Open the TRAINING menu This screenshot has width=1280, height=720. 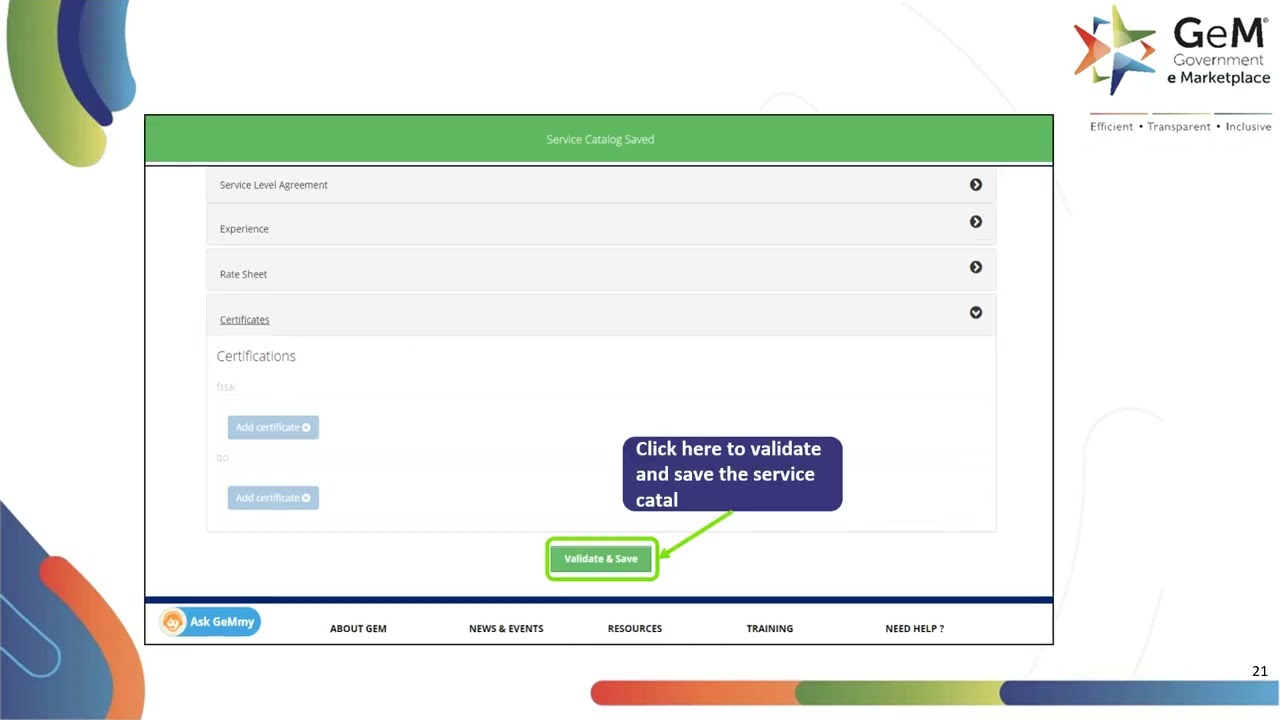tap(770, 629)
